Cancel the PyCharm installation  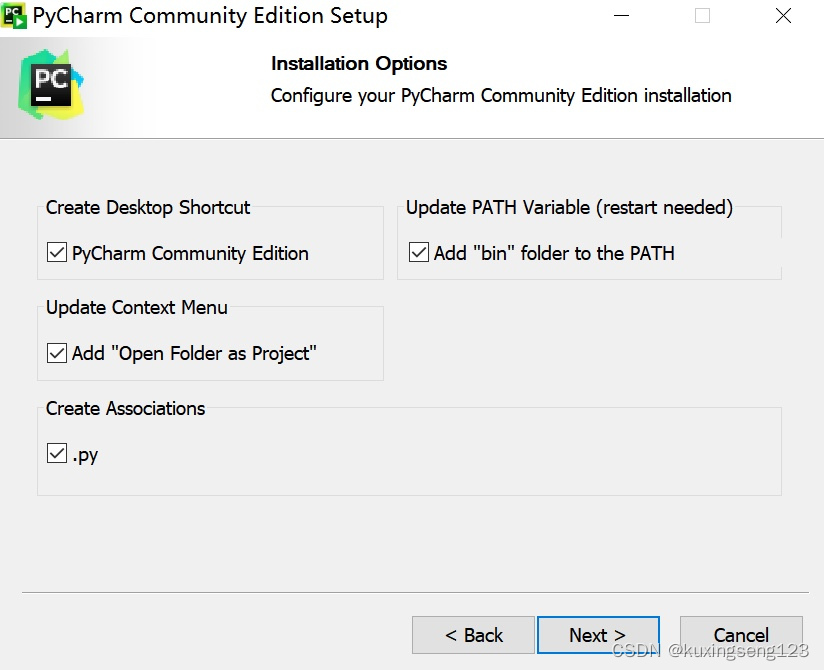tap(741, 634)
